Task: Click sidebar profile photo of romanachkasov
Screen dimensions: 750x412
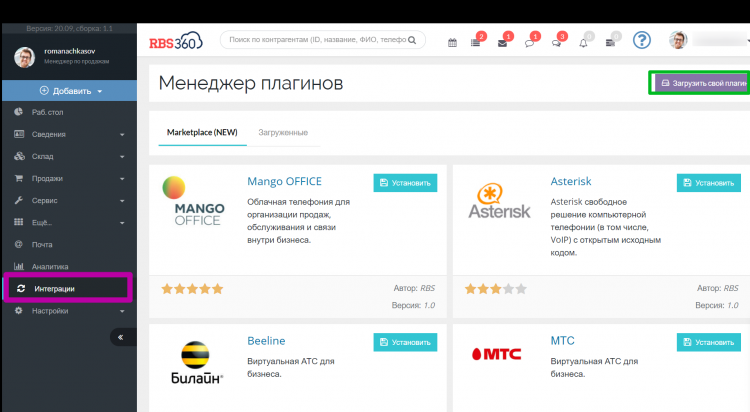Action: pos(24,57)
